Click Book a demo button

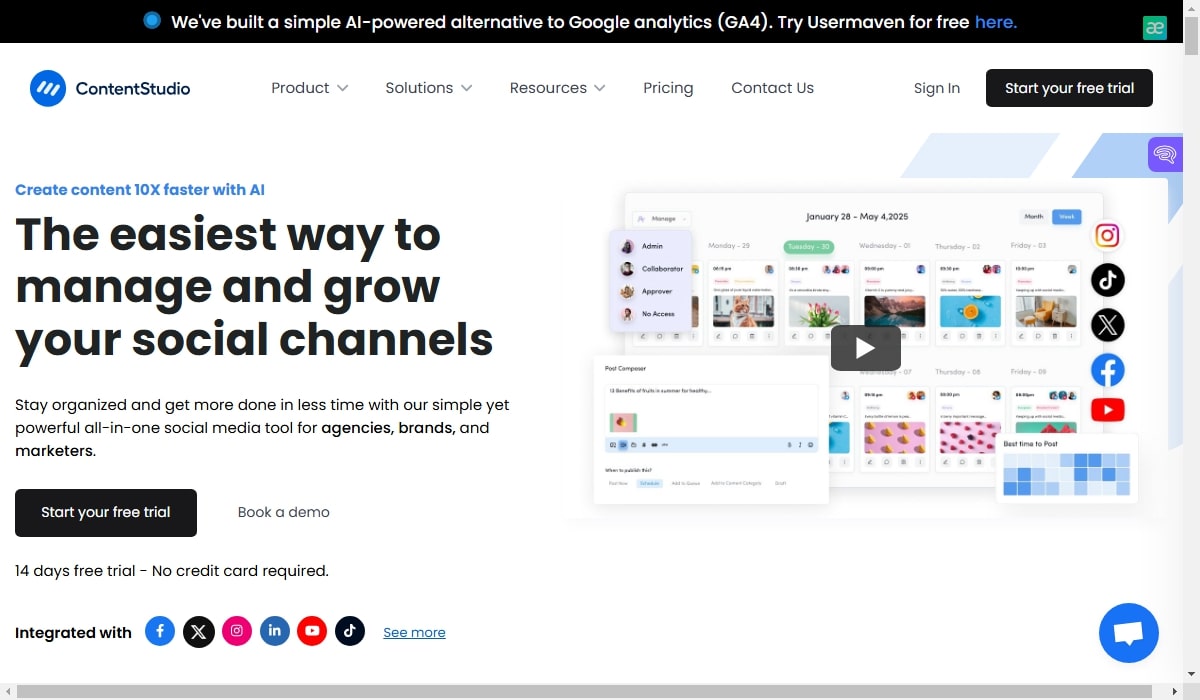[x=283, y=512]
